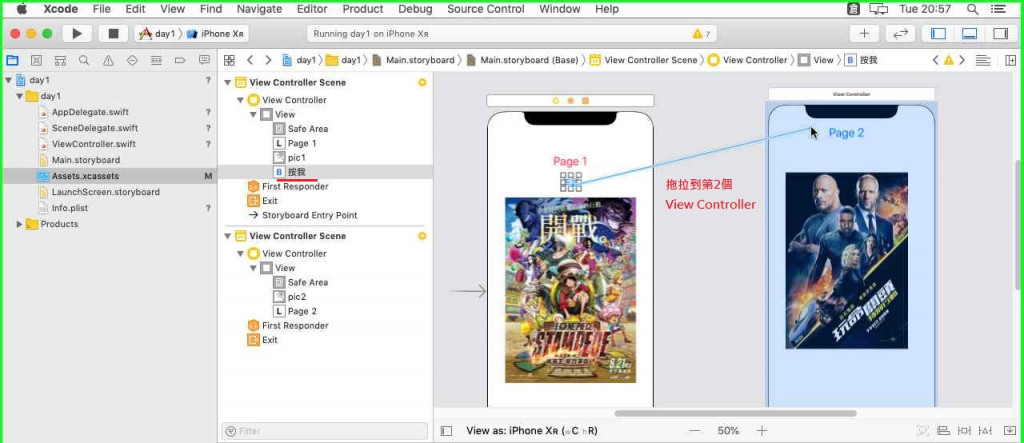Viewport: 1024px width, 443px height.
Task: Collapse the day1 yellow folder group
Action: pyautogui.click(x=20, y=96)
